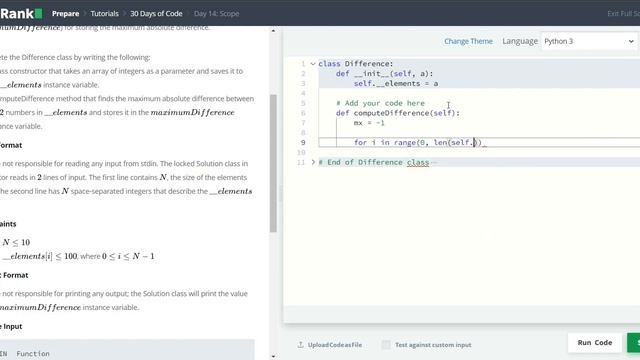Expand the End of Difference class fold

coord(313,162)
